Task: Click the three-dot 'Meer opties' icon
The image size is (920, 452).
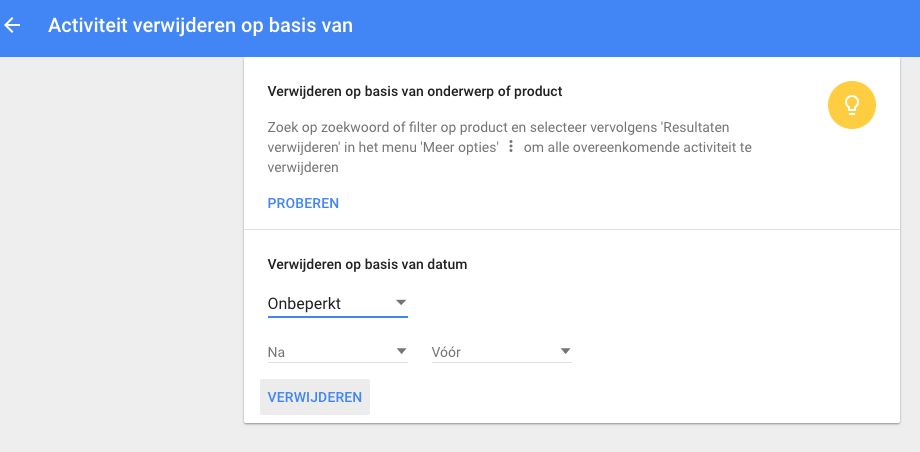Action: [510, 147]
